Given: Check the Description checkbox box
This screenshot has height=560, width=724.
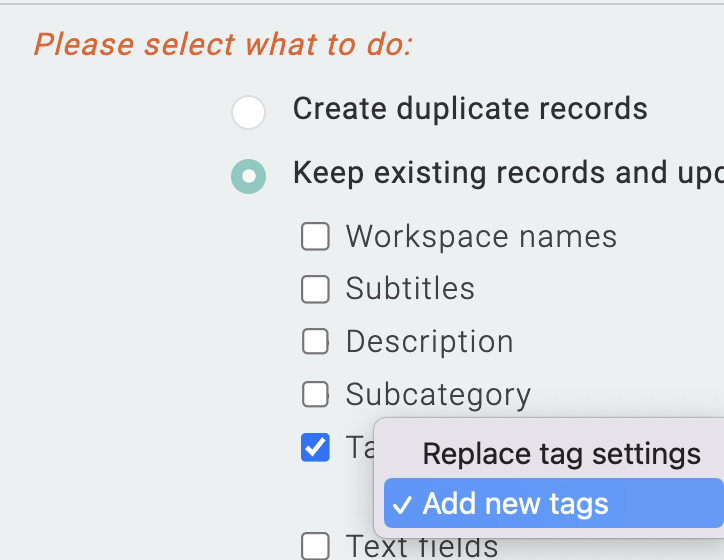Looking at the screenshot, I should coord(316,342).
